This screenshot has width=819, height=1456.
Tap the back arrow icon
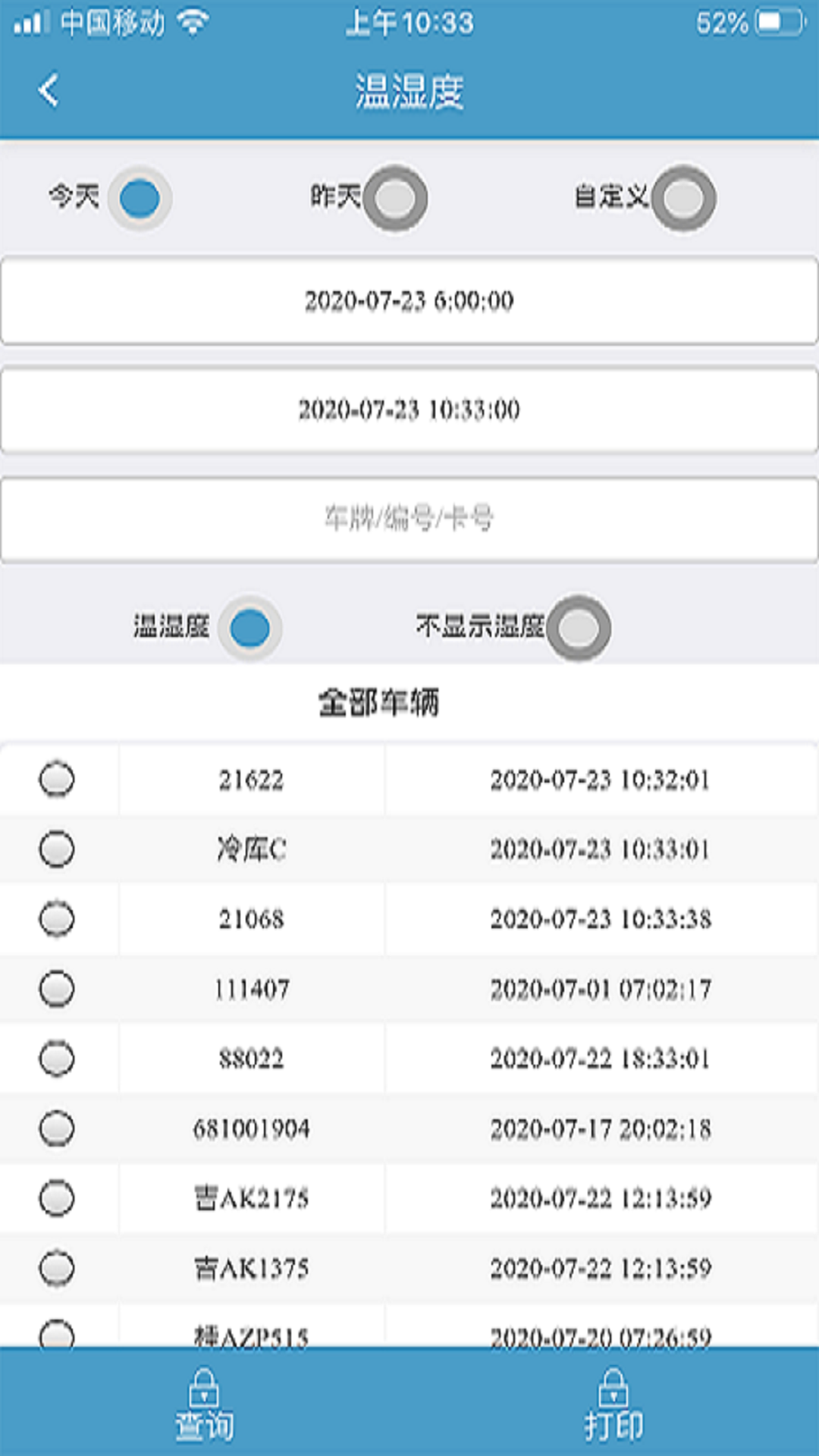49,90
